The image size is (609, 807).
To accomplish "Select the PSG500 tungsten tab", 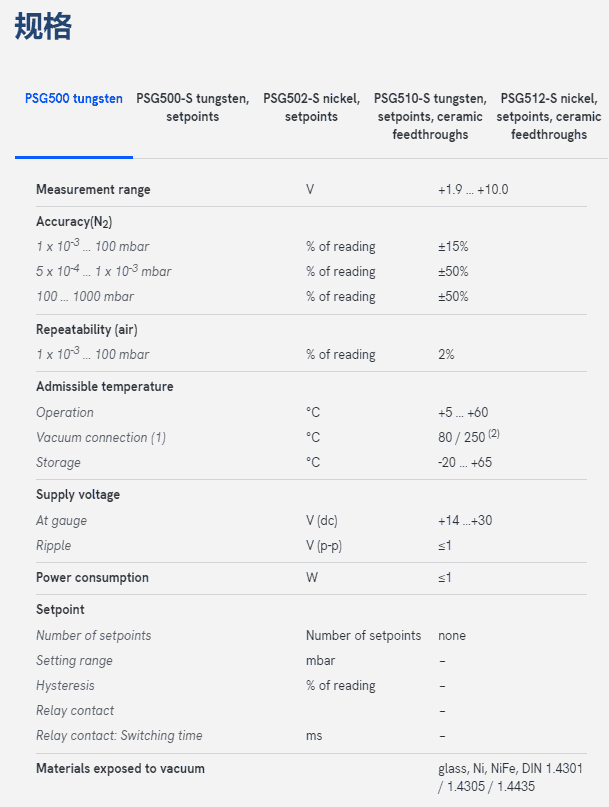I will point(74,99).
